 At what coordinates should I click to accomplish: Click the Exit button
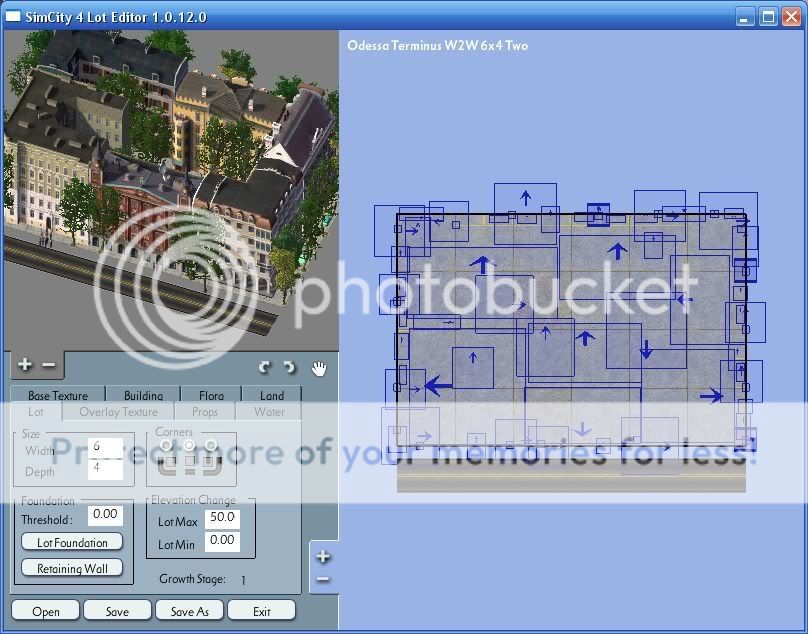click(x=261, y=611)
